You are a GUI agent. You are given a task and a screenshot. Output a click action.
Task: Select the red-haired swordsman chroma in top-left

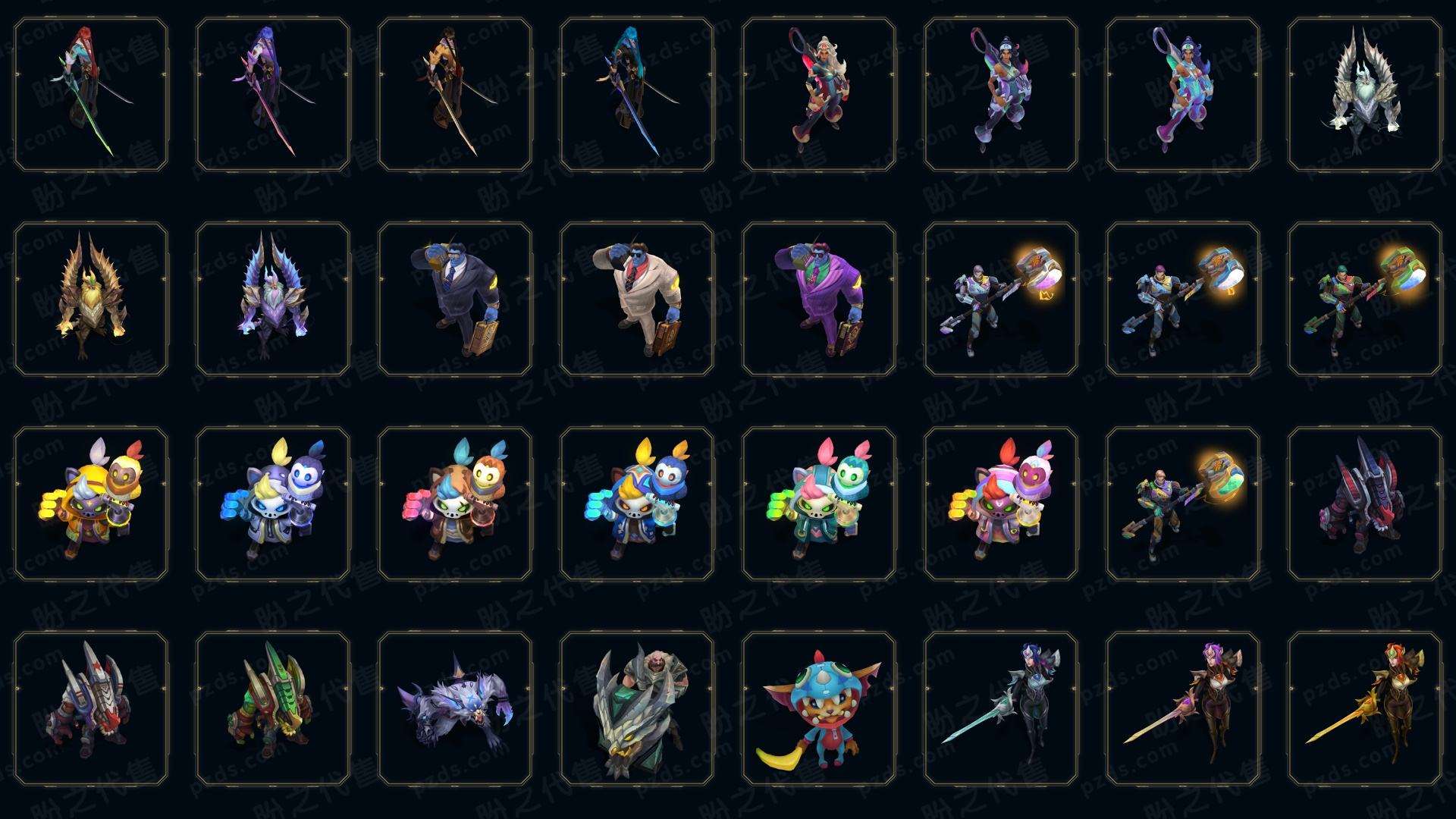[x=91, y=95]
